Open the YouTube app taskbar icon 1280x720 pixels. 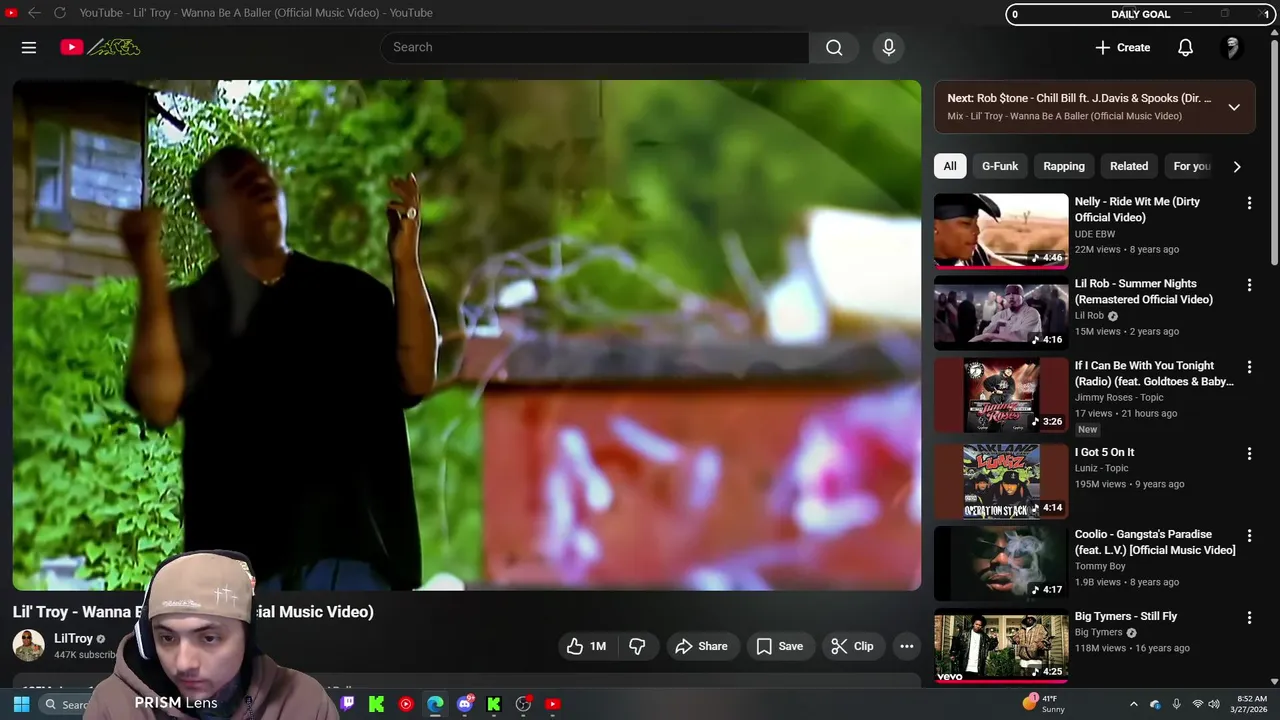point(553,704)
